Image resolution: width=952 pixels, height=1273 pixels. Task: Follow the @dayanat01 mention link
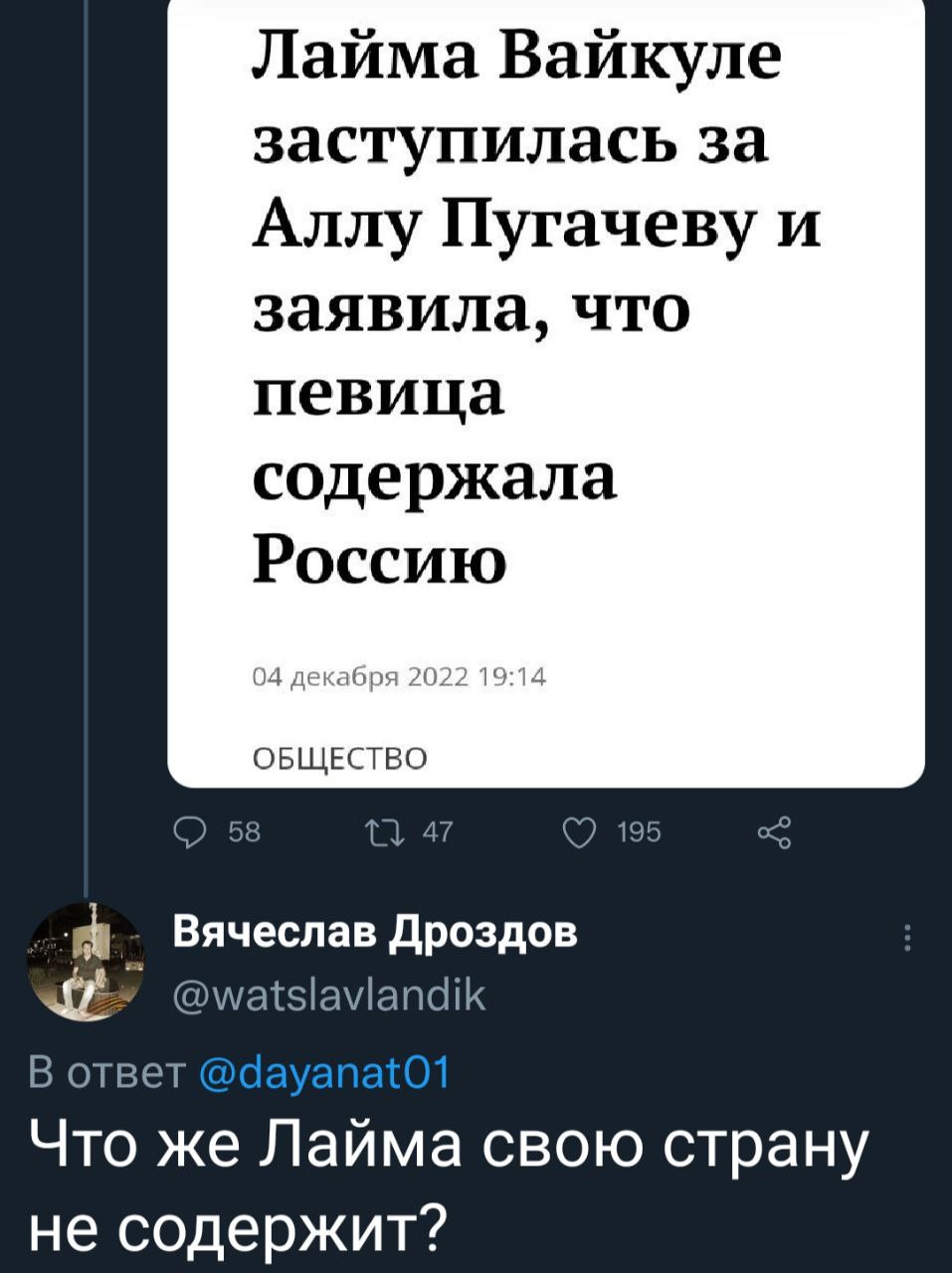click(x=325, y=1073)
